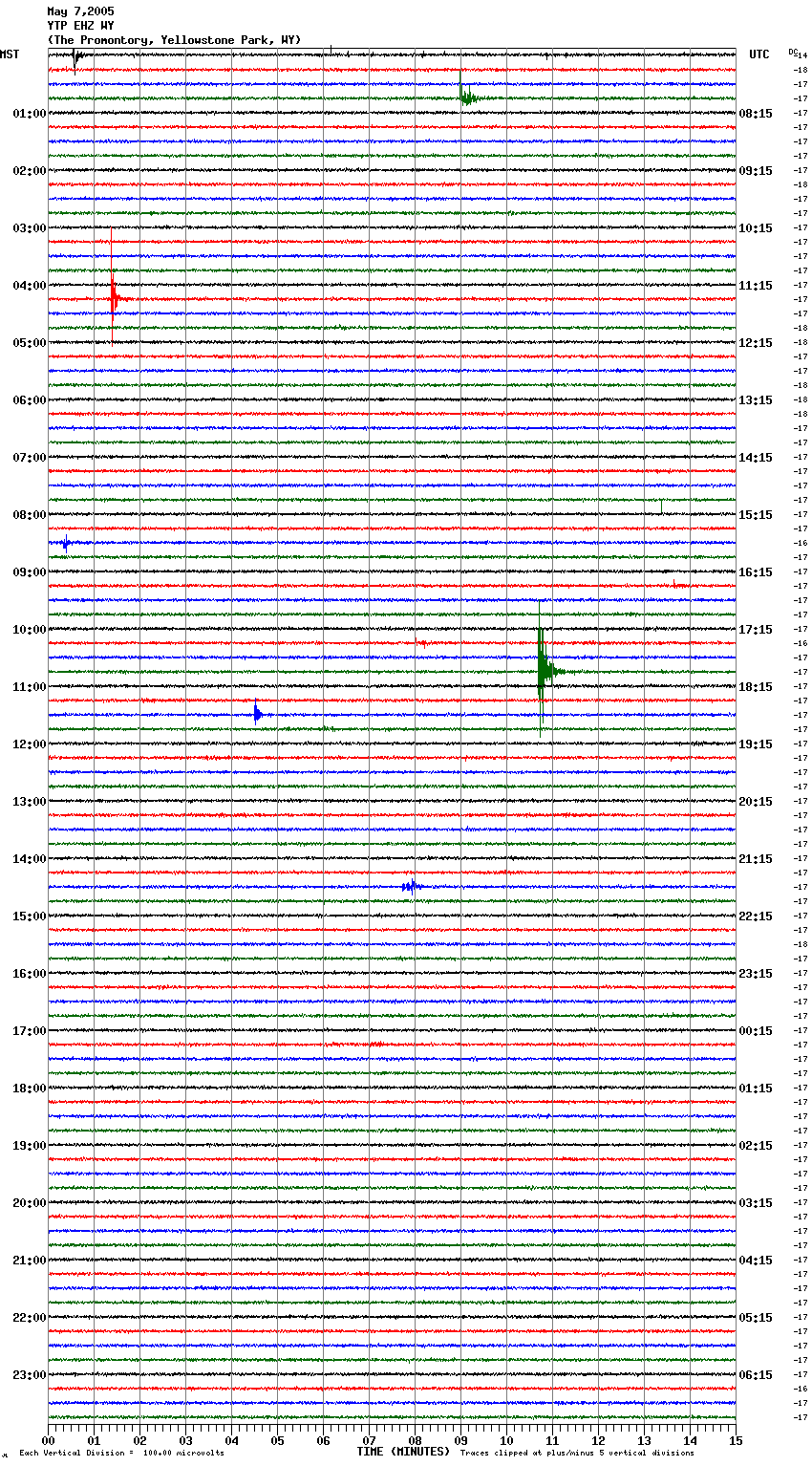
Task: Click the 23:00 MST hour label
Action: pos(30,1375)
